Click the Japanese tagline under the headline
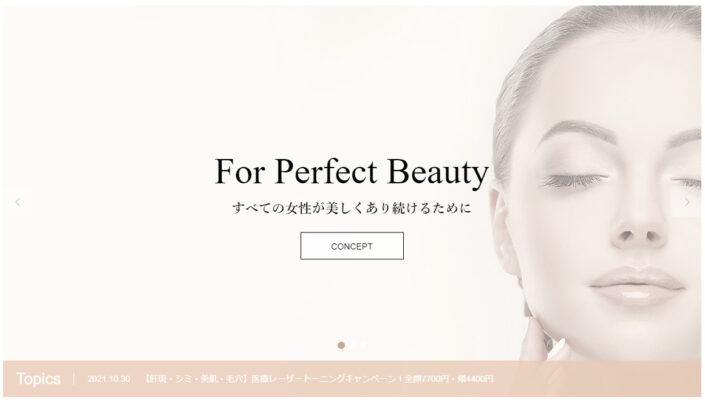Viewport: 705px width, 400px height. click(x=352, y=208)
